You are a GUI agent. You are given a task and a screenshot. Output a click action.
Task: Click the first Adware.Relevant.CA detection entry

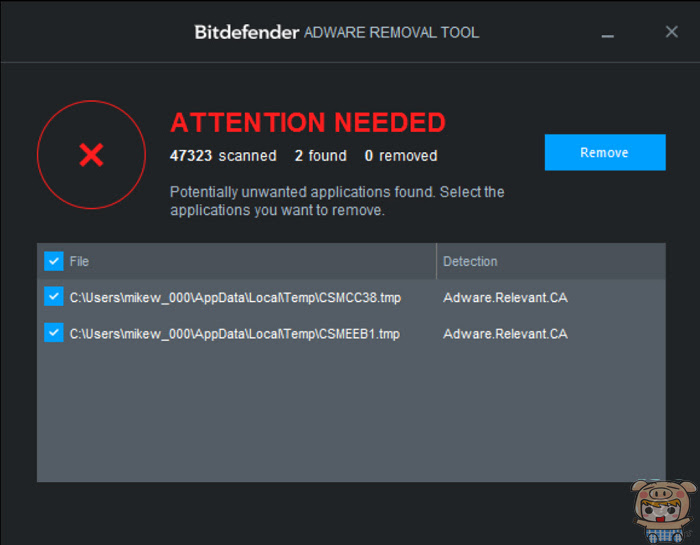point(505,297)
